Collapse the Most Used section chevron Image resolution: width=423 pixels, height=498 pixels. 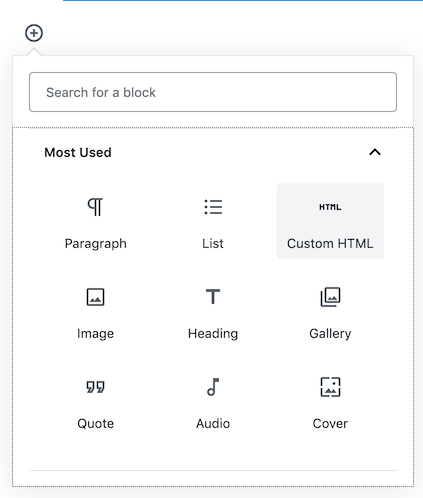click(375, 152)
